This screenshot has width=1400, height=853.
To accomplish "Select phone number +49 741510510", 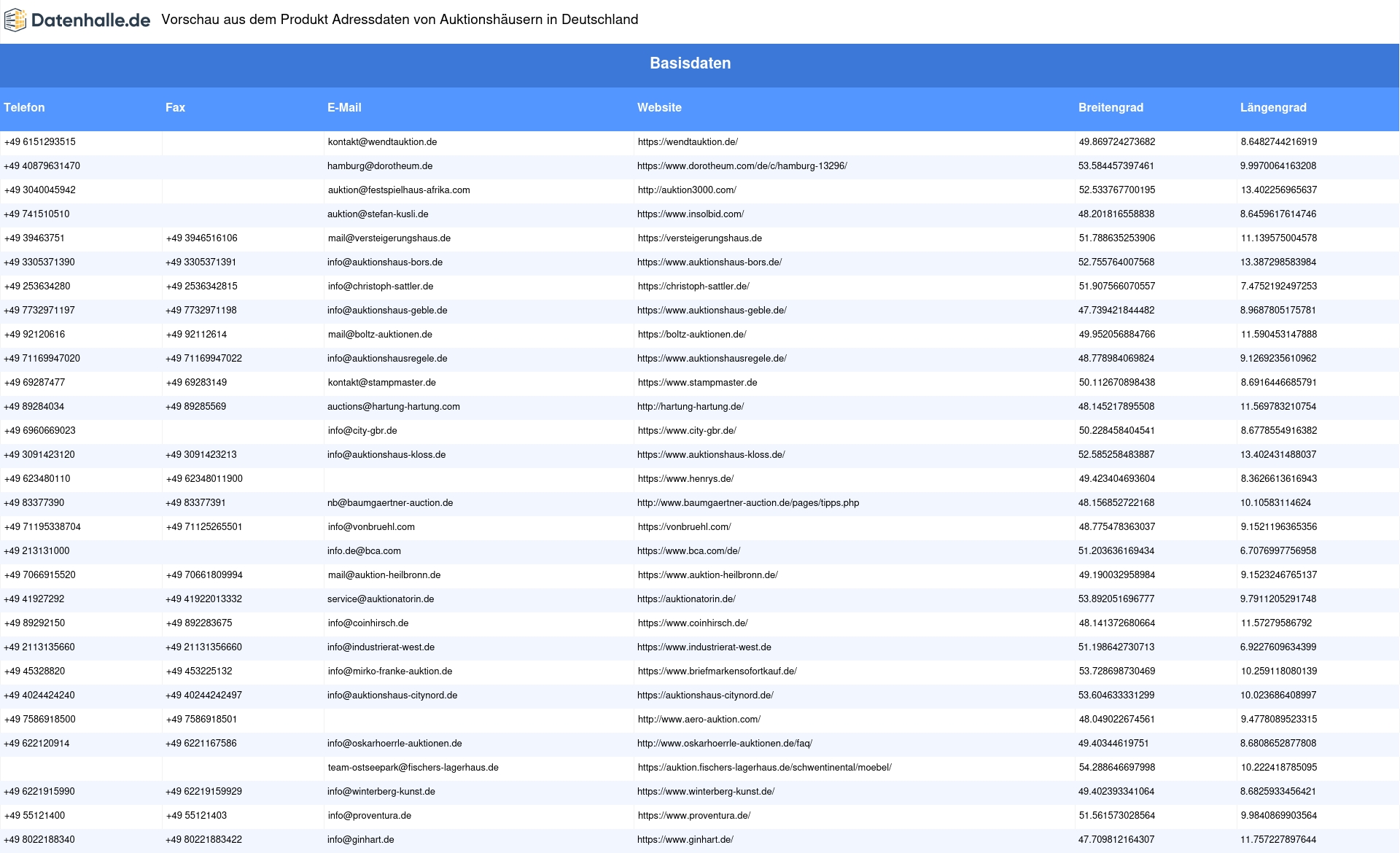I will [36, 214].
